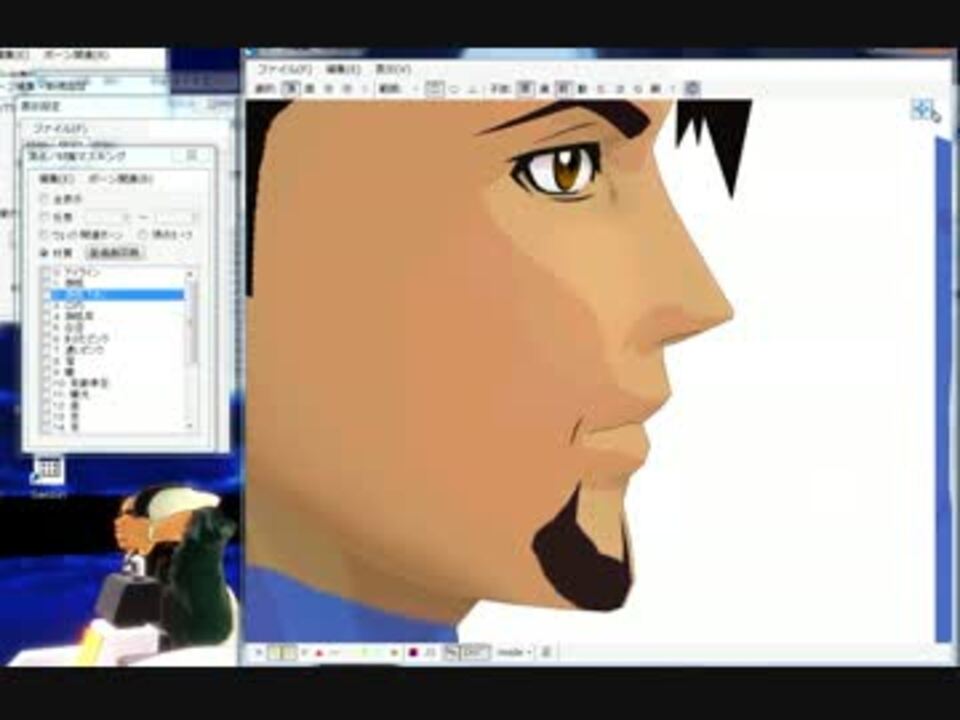Open 表示(V) menu in PMDView window
This screenshot has height=720, width=960.
[x=392, y=69]
